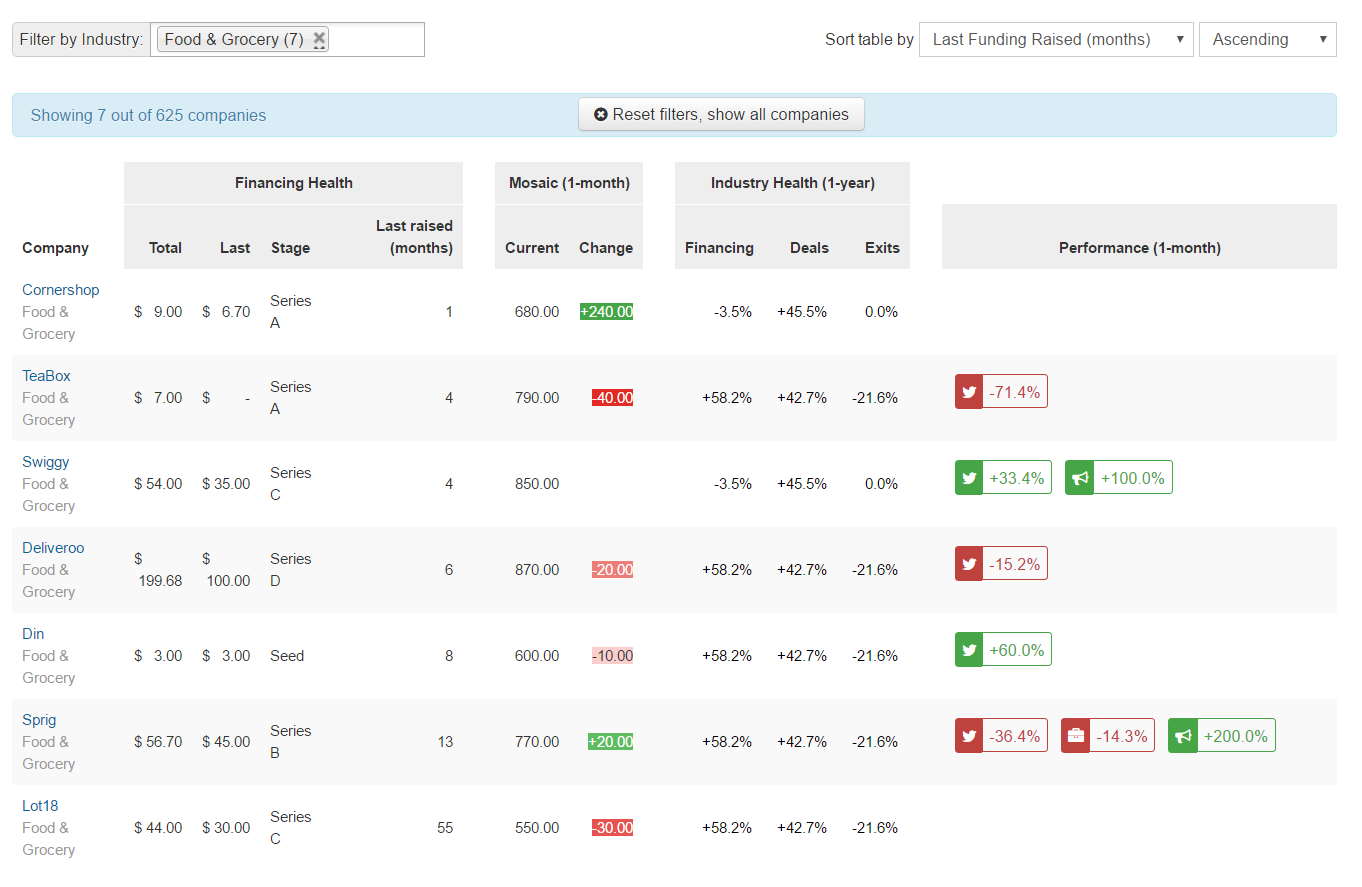
Task: Open the Sort table by dropdown
Action: point(1056,40)
